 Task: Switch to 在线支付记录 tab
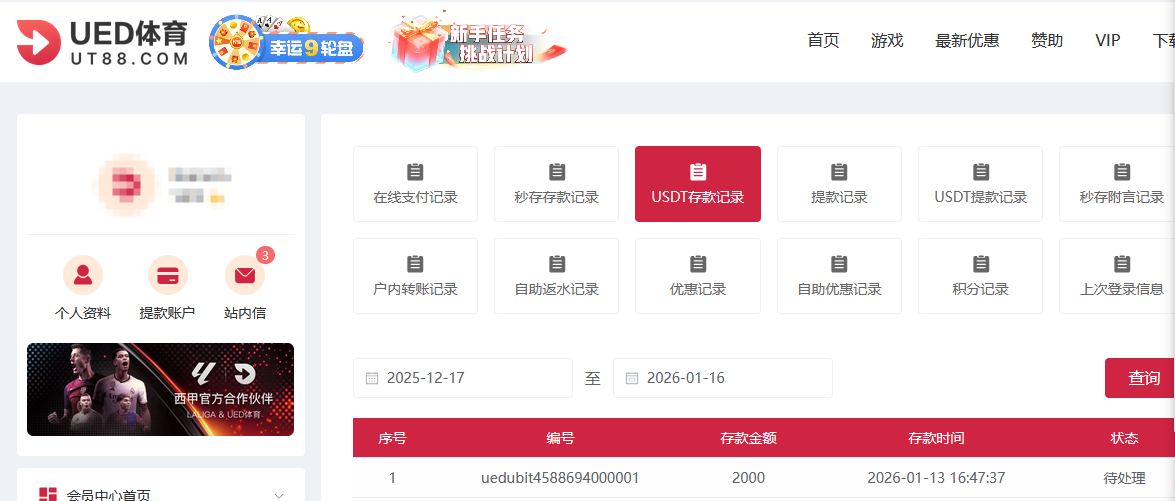point(415,184)
